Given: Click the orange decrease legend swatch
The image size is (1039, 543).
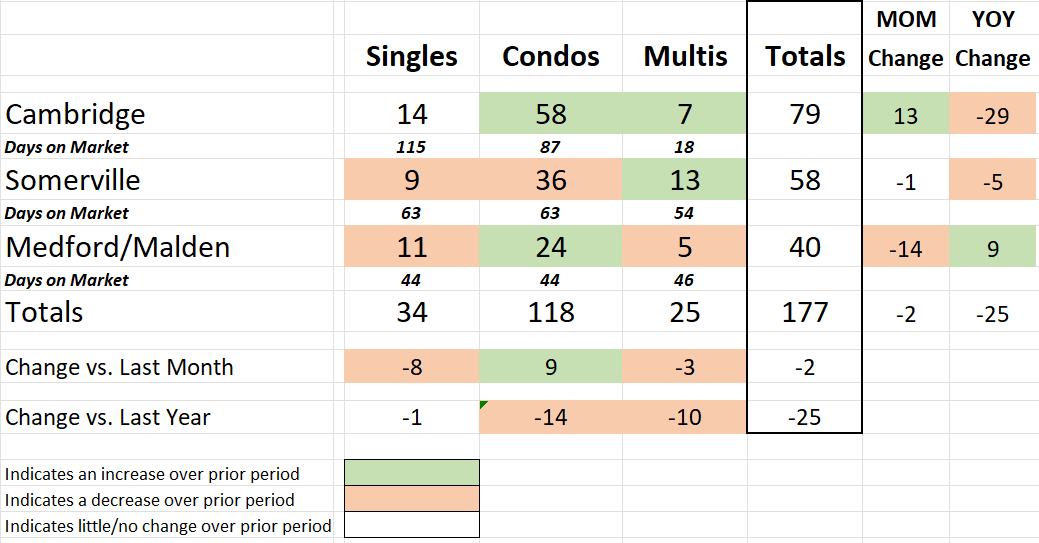Looking at the screenshot, I should click(x=411, y=499).
